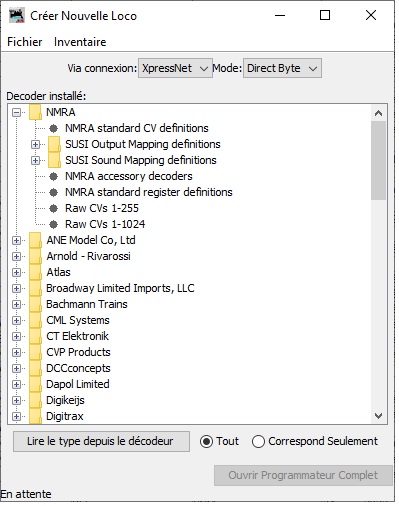
Task: Click the SUSI Sound Mapping definitions folder icon
Action: 54,160
